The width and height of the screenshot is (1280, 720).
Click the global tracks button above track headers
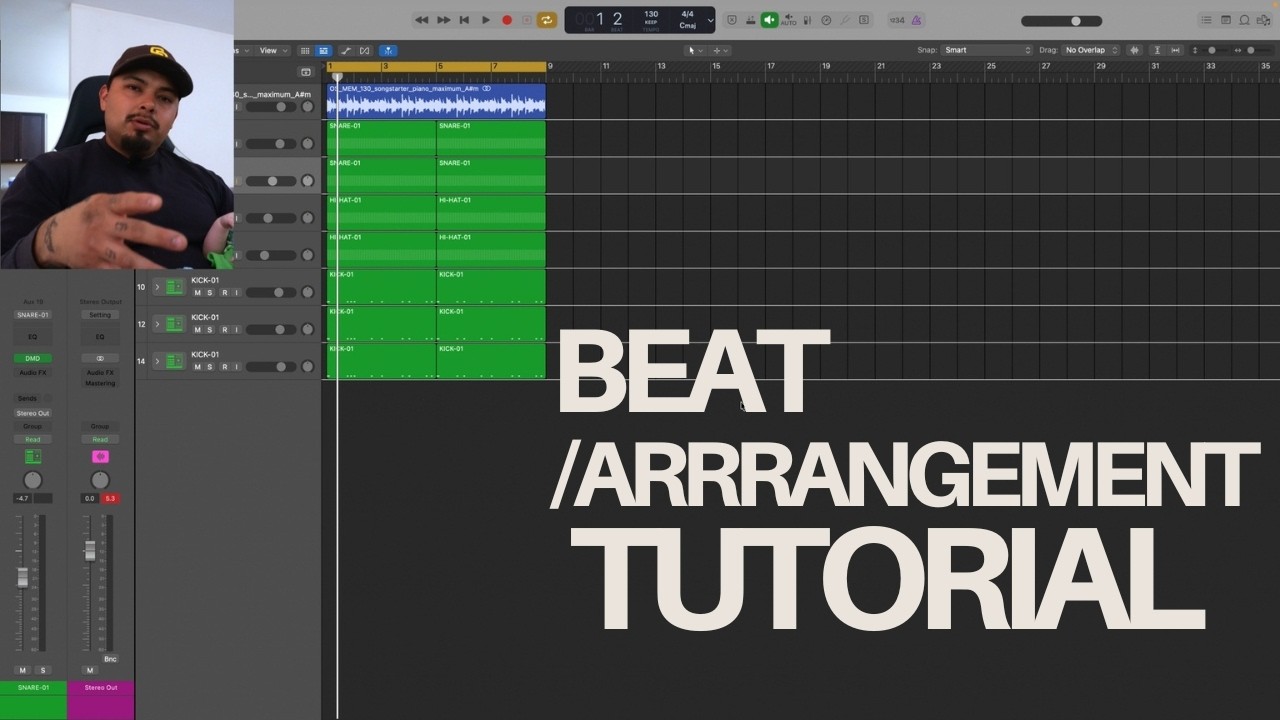306,72
